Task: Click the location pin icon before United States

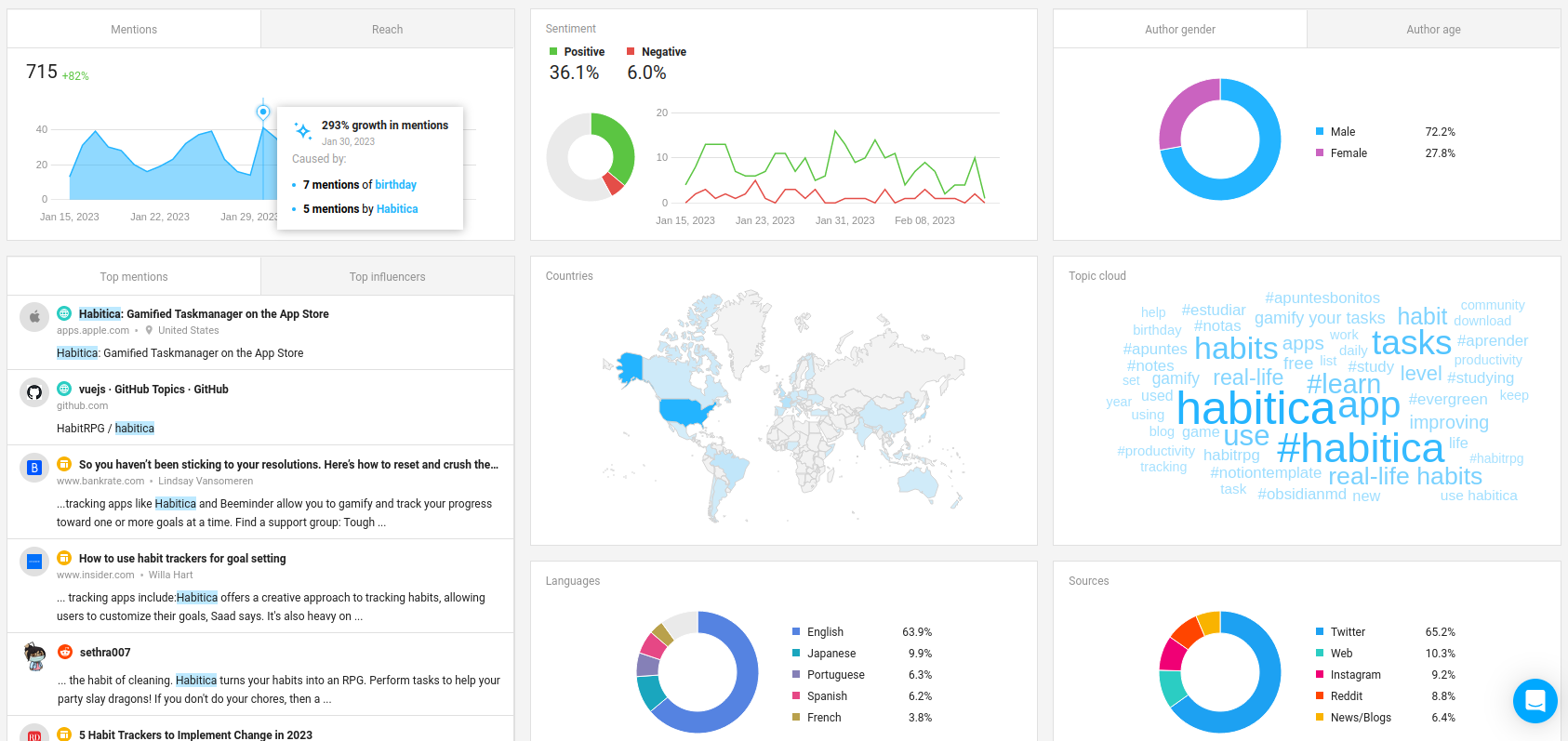Action: 149,330
